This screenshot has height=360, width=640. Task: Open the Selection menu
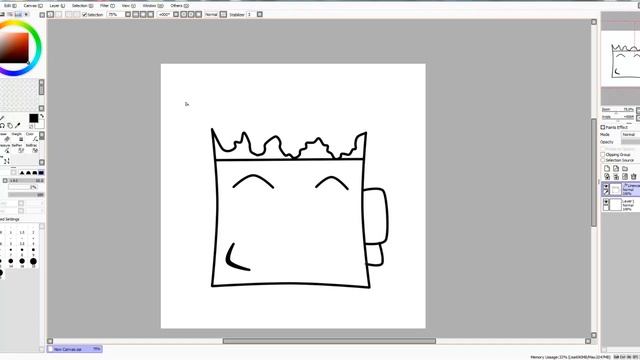coord(82,6)
